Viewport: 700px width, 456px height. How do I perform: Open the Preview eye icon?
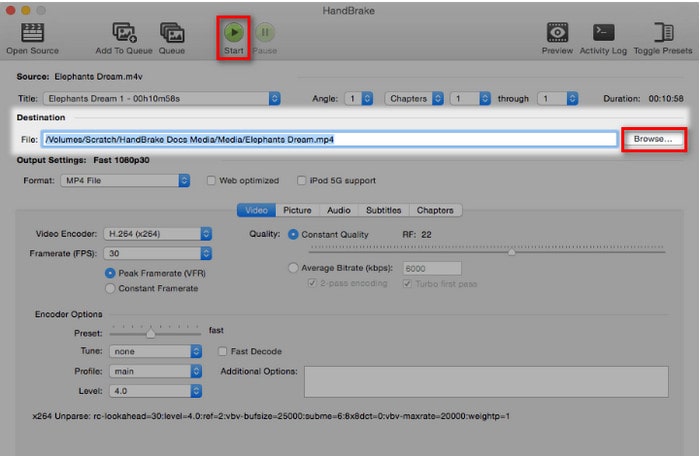[x=557, y=32]
